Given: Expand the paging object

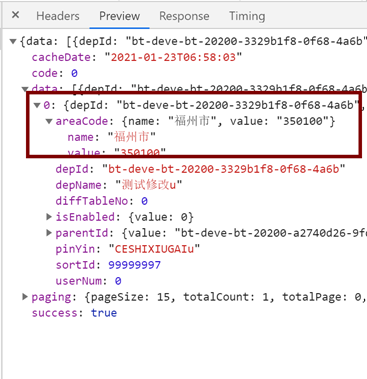Looking at the screenshot, I should (25, 297).
